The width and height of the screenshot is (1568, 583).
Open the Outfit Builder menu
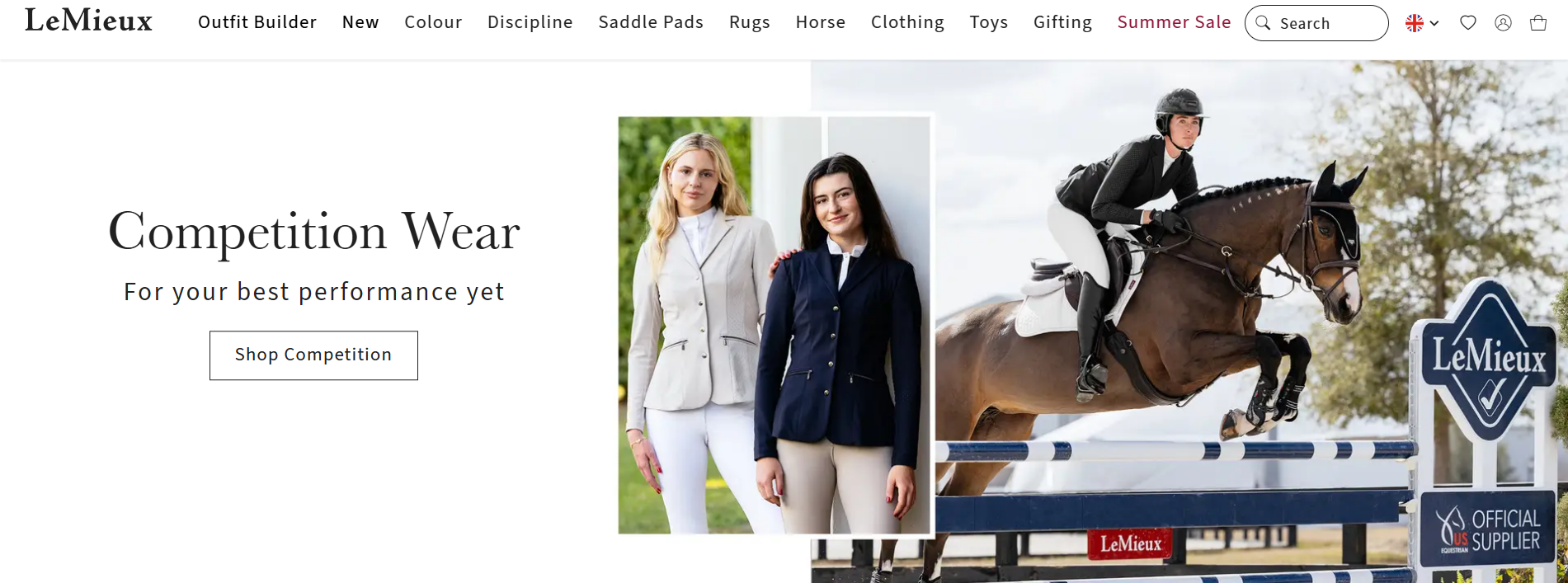click(x=257, y=22)
